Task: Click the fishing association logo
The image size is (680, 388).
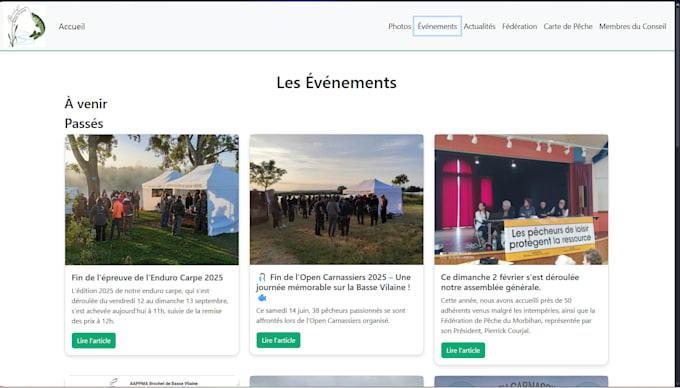Action: point(26,26)
